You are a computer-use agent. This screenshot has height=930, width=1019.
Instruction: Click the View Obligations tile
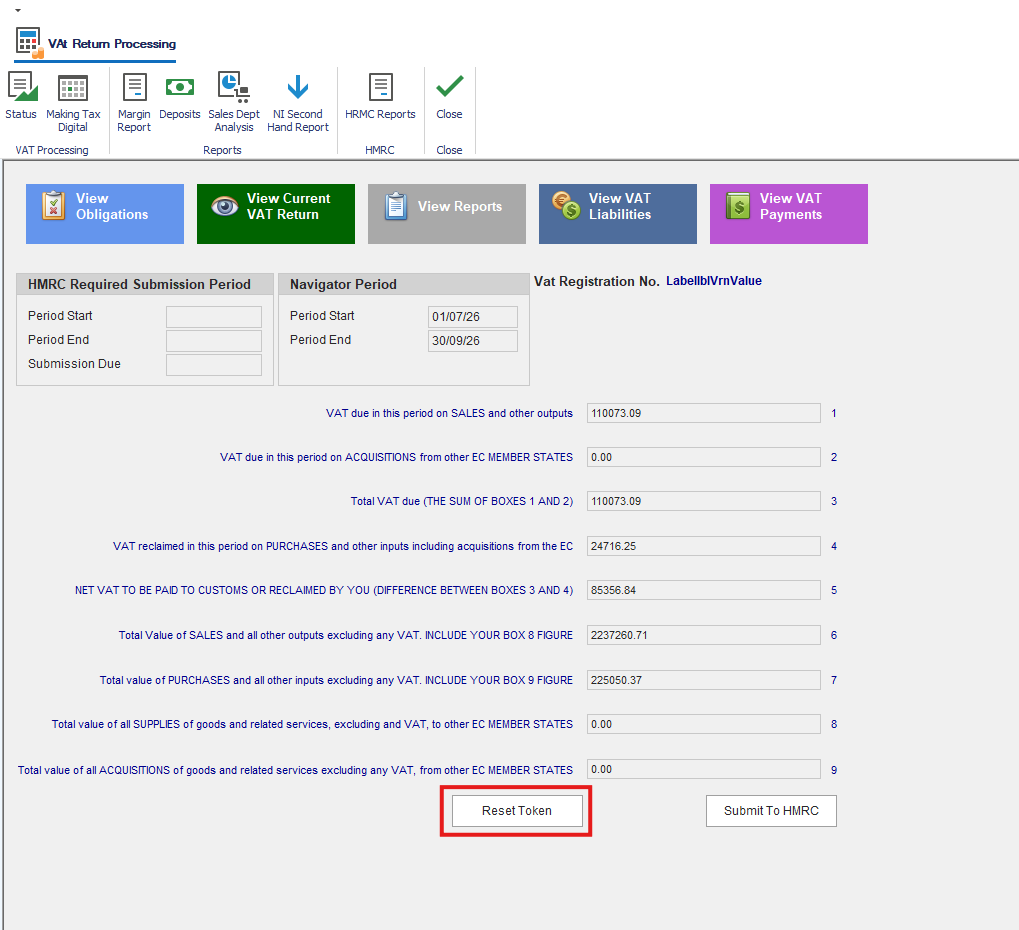click(x=105, y=214)
